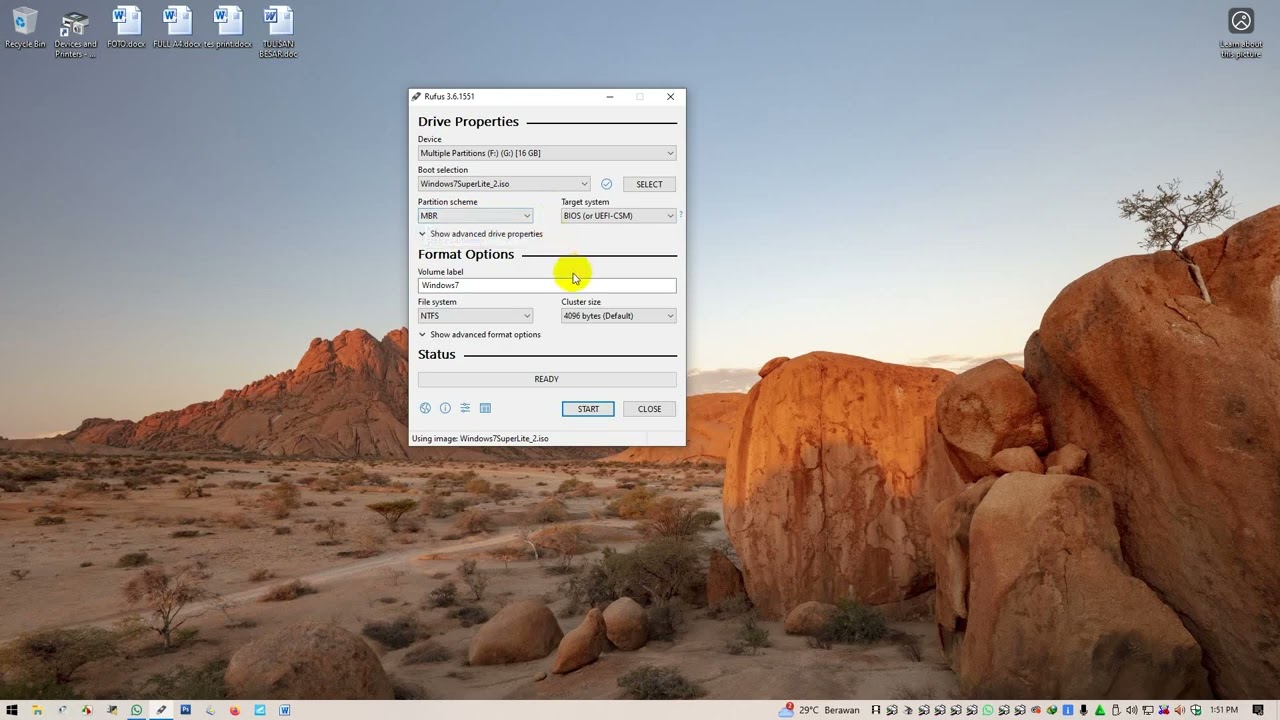Screen dimensions: 1280x720
Task: Open Firefox from the taskbar
Action: pyautogui.click(x=235, y=710)
